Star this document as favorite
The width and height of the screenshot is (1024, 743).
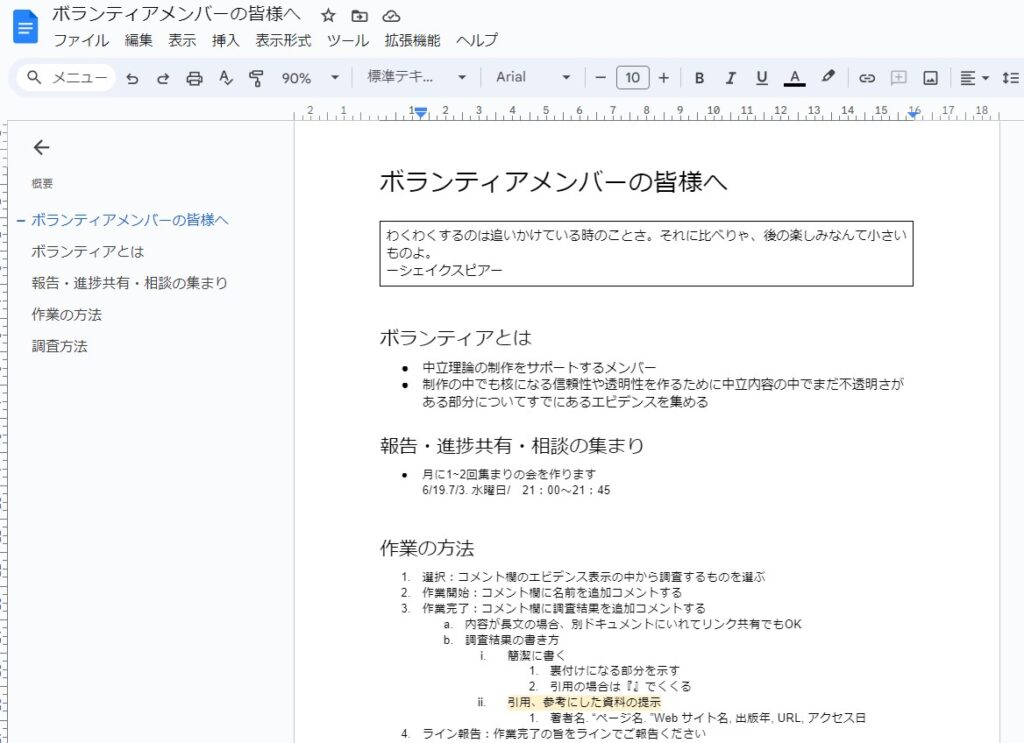click(x=328, y=15)
